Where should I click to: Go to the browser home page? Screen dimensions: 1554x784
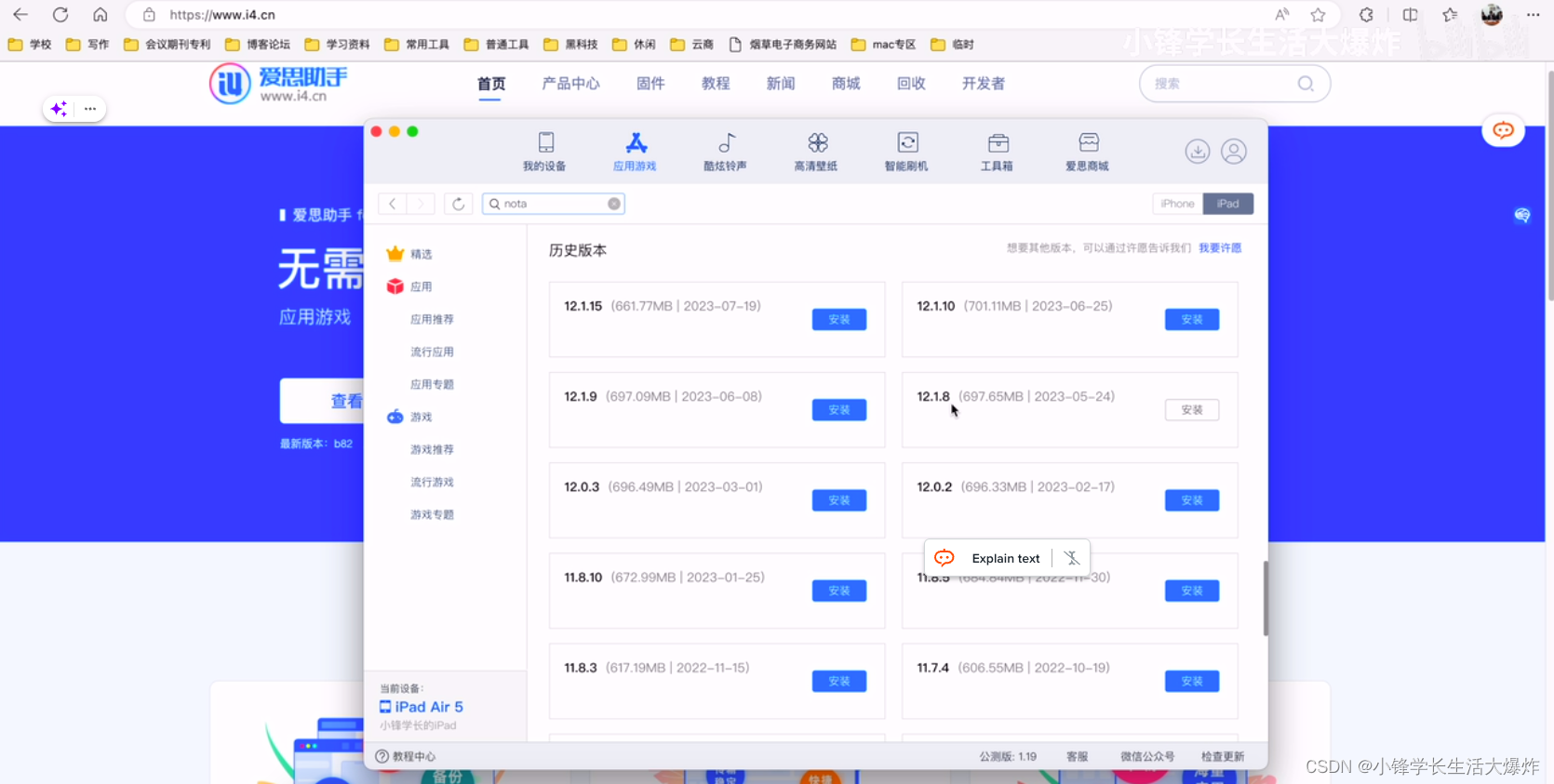tap(100, 15)
